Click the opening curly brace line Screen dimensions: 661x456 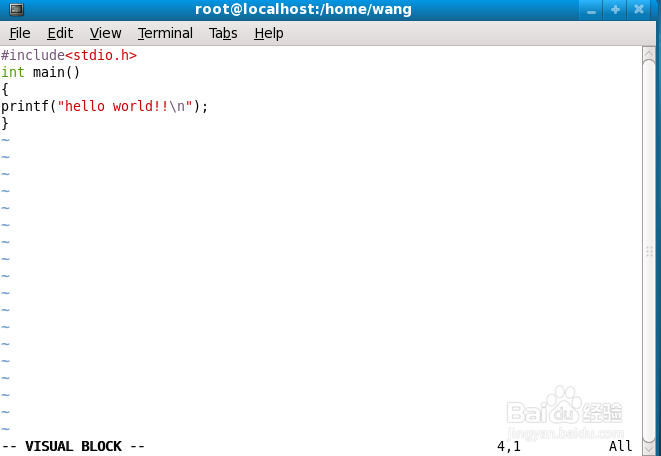[x=5, y=89]
